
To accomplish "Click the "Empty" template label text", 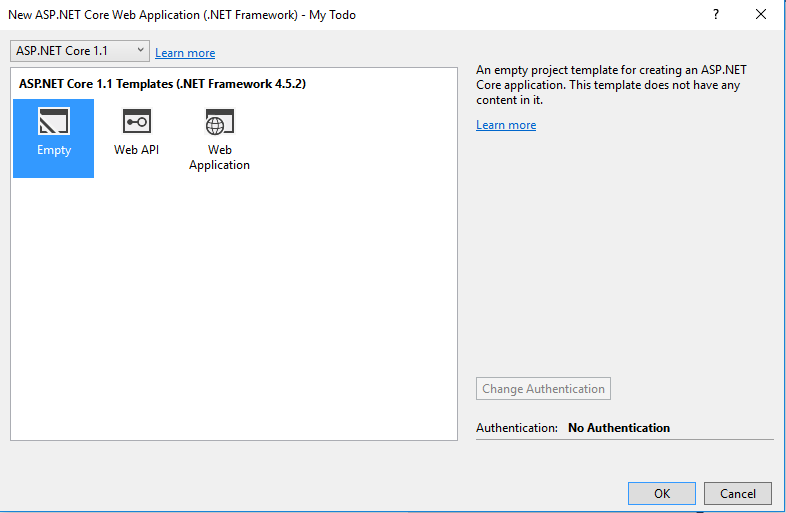I will coord(54,150).
